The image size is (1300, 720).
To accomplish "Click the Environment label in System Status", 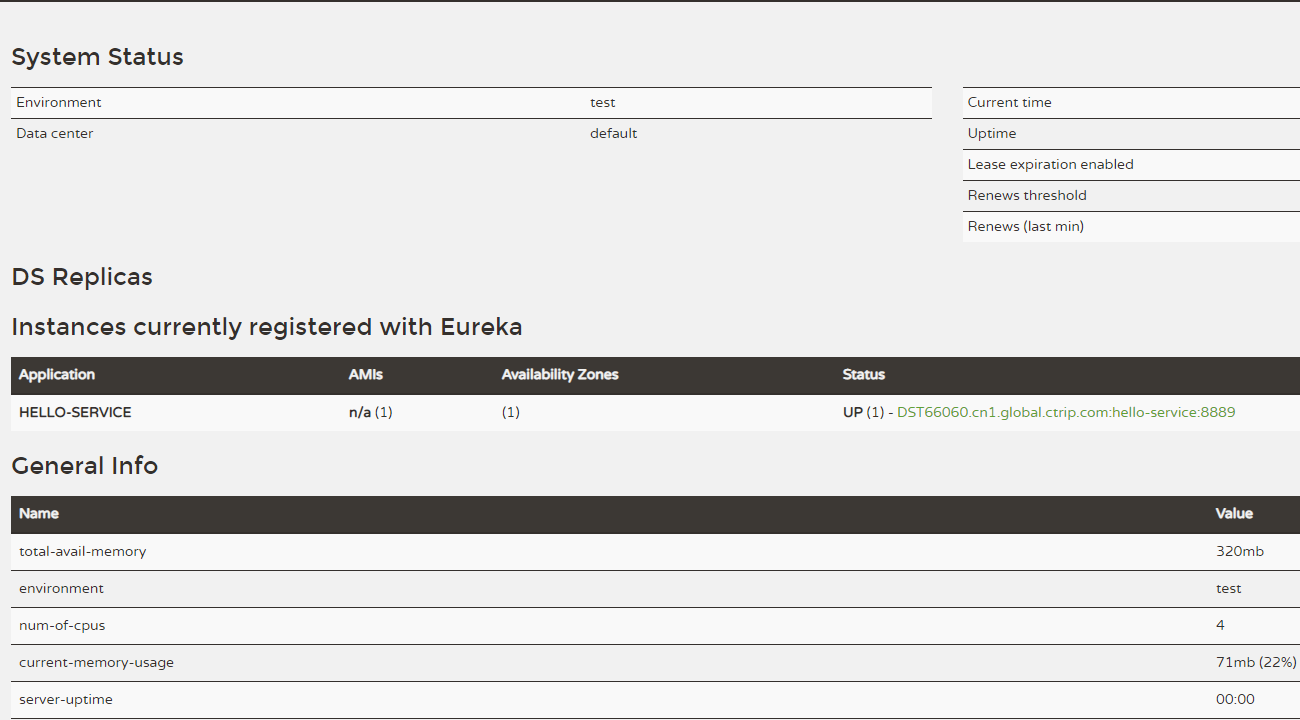I will pyautogui.click(x=59, y=102).
